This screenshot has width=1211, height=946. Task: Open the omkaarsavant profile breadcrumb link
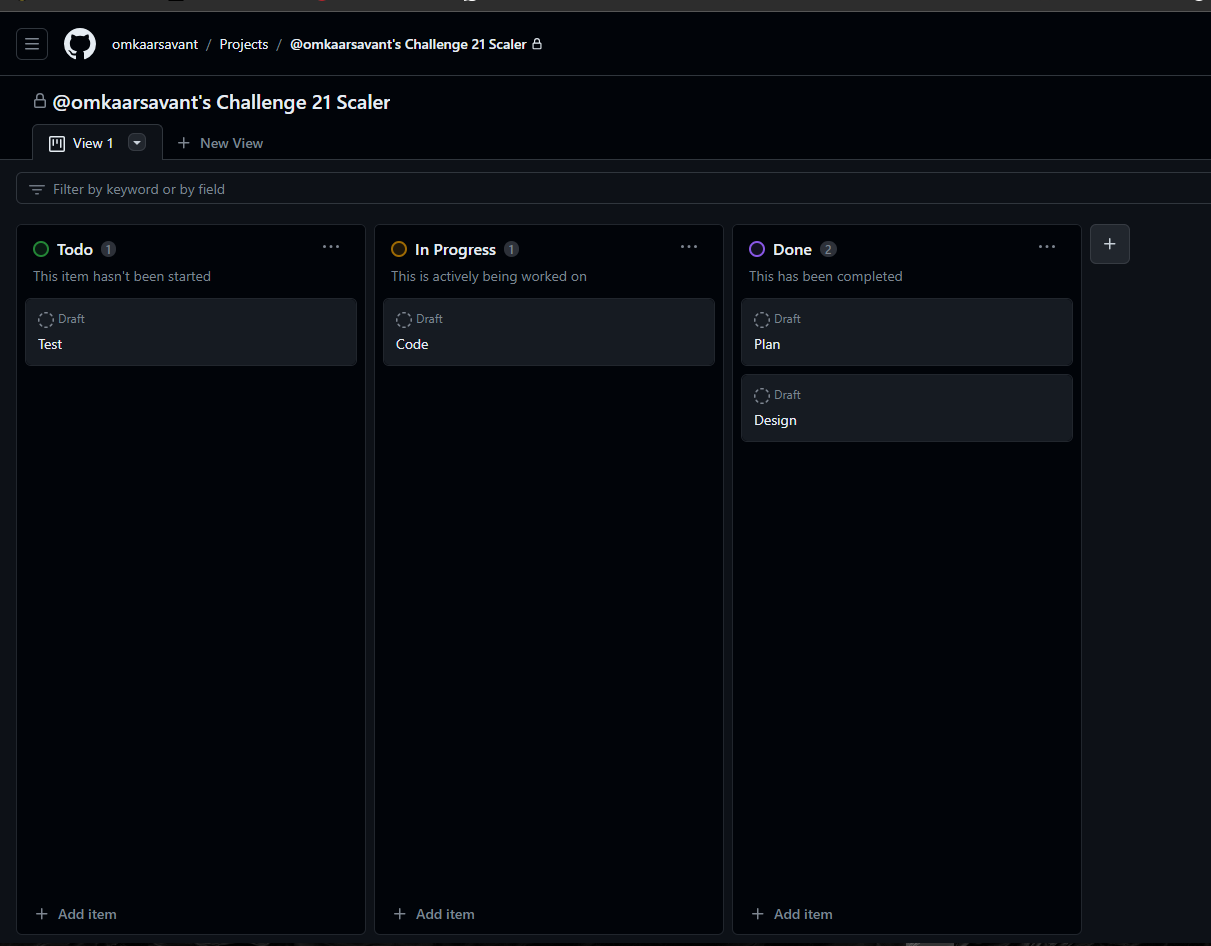[x=154, y=43]
